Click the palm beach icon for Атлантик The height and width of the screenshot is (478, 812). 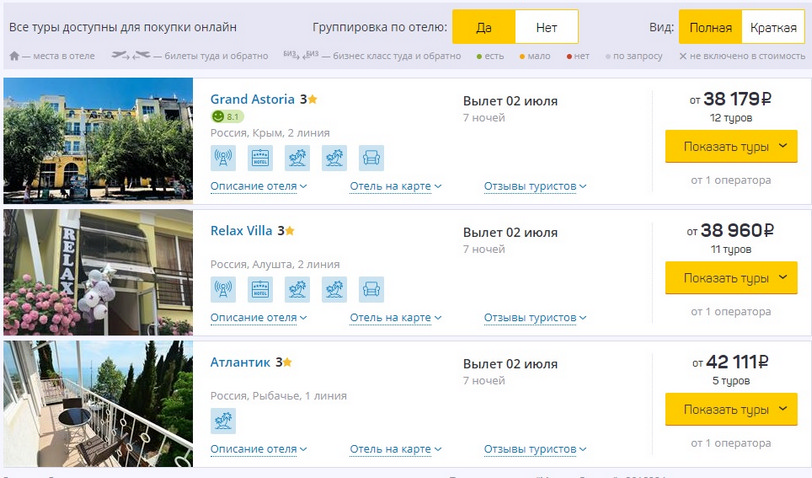point(223,421)
